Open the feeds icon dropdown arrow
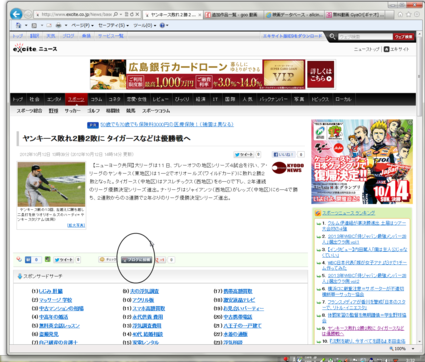Viewport: 425px width, 362px height. coord(42,25)
